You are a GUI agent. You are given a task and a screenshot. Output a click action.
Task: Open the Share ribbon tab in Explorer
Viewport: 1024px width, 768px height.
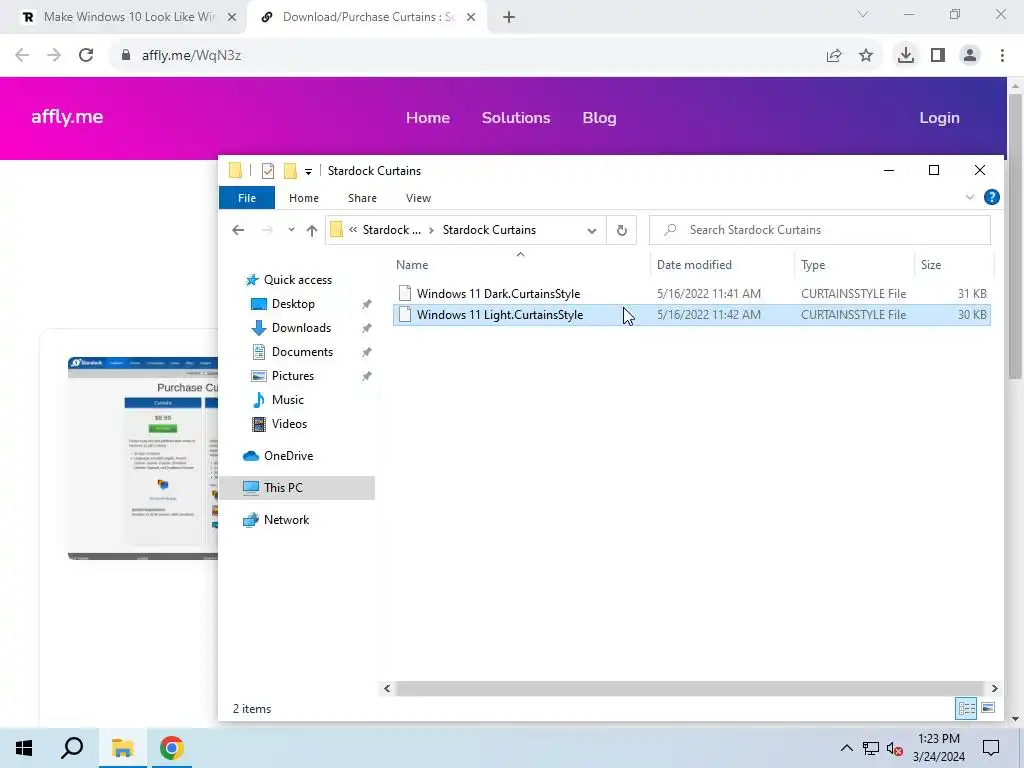click(x=362, y=198)
